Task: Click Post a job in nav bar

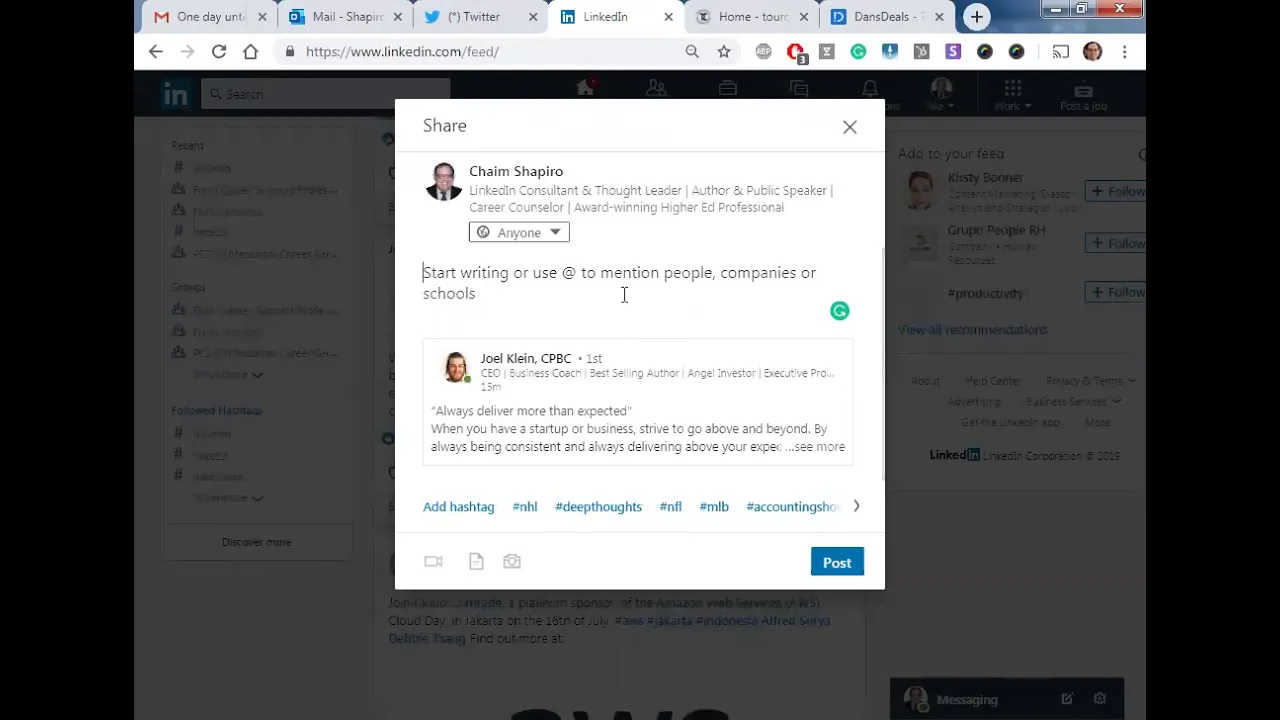Action: [1083, 94]
